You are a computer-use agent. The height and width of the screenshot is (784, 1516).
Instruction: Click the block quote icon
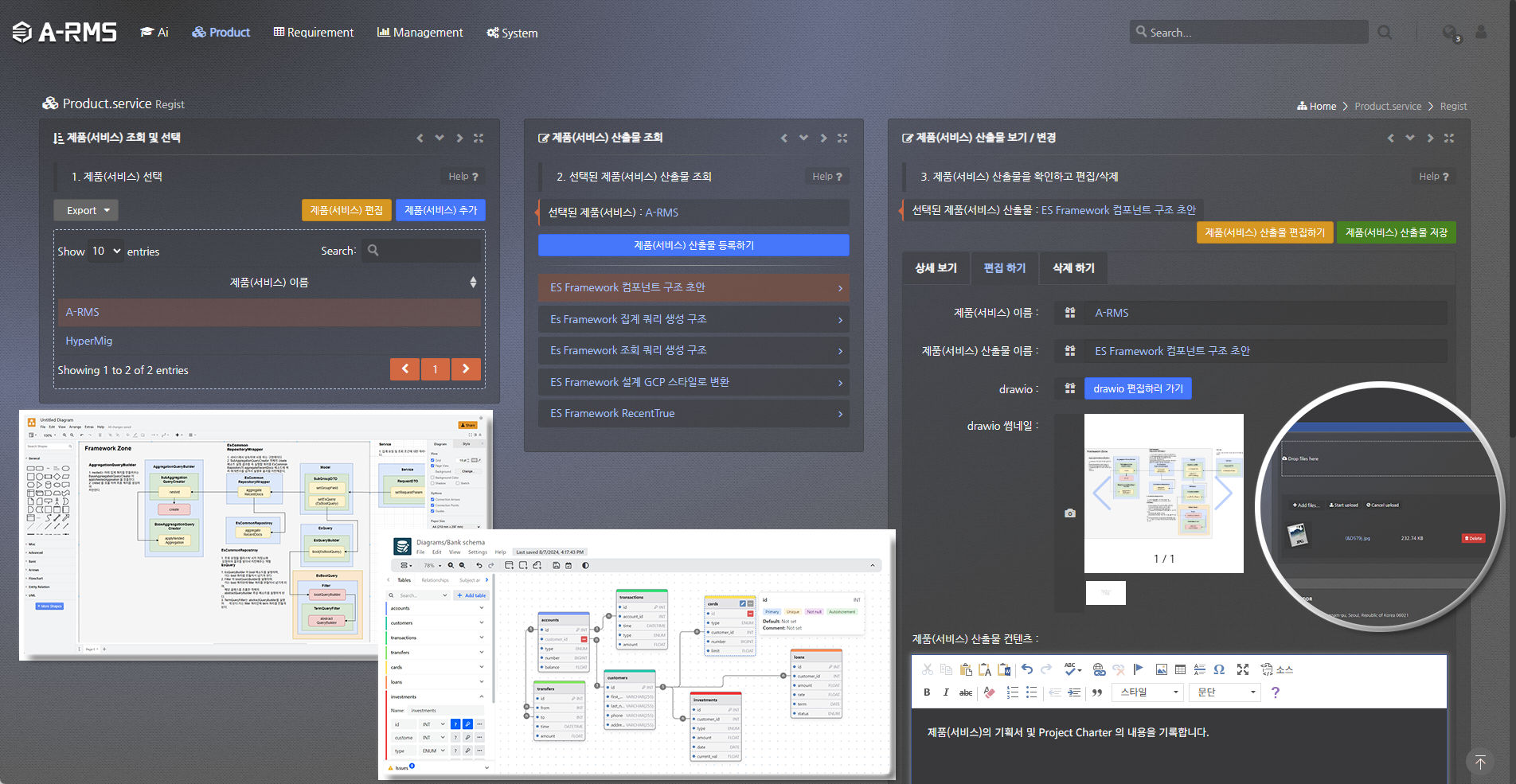tap(1097, 692)
